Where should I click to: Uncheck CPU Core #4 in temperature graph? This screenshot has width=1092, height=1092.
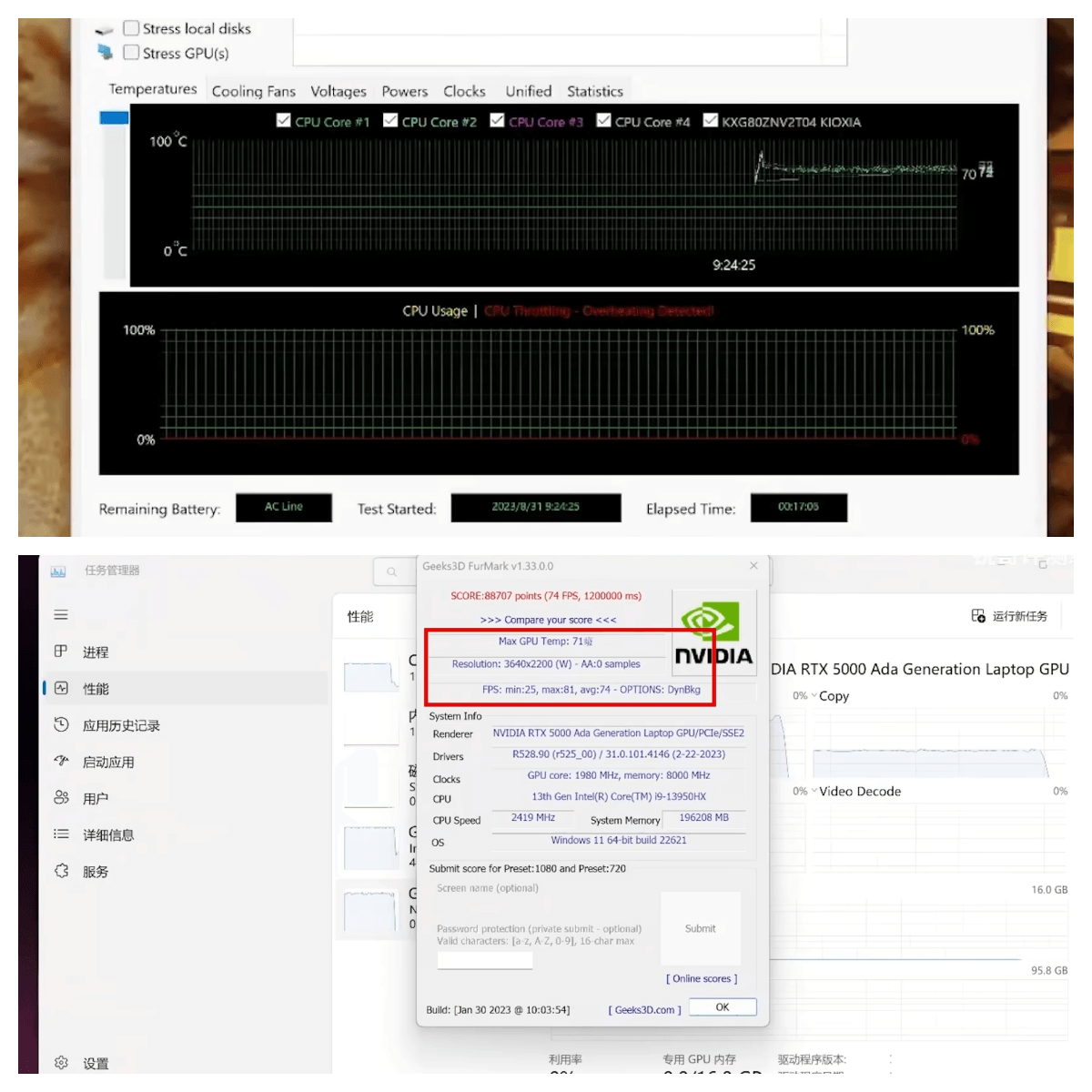(x=603, y=121)
